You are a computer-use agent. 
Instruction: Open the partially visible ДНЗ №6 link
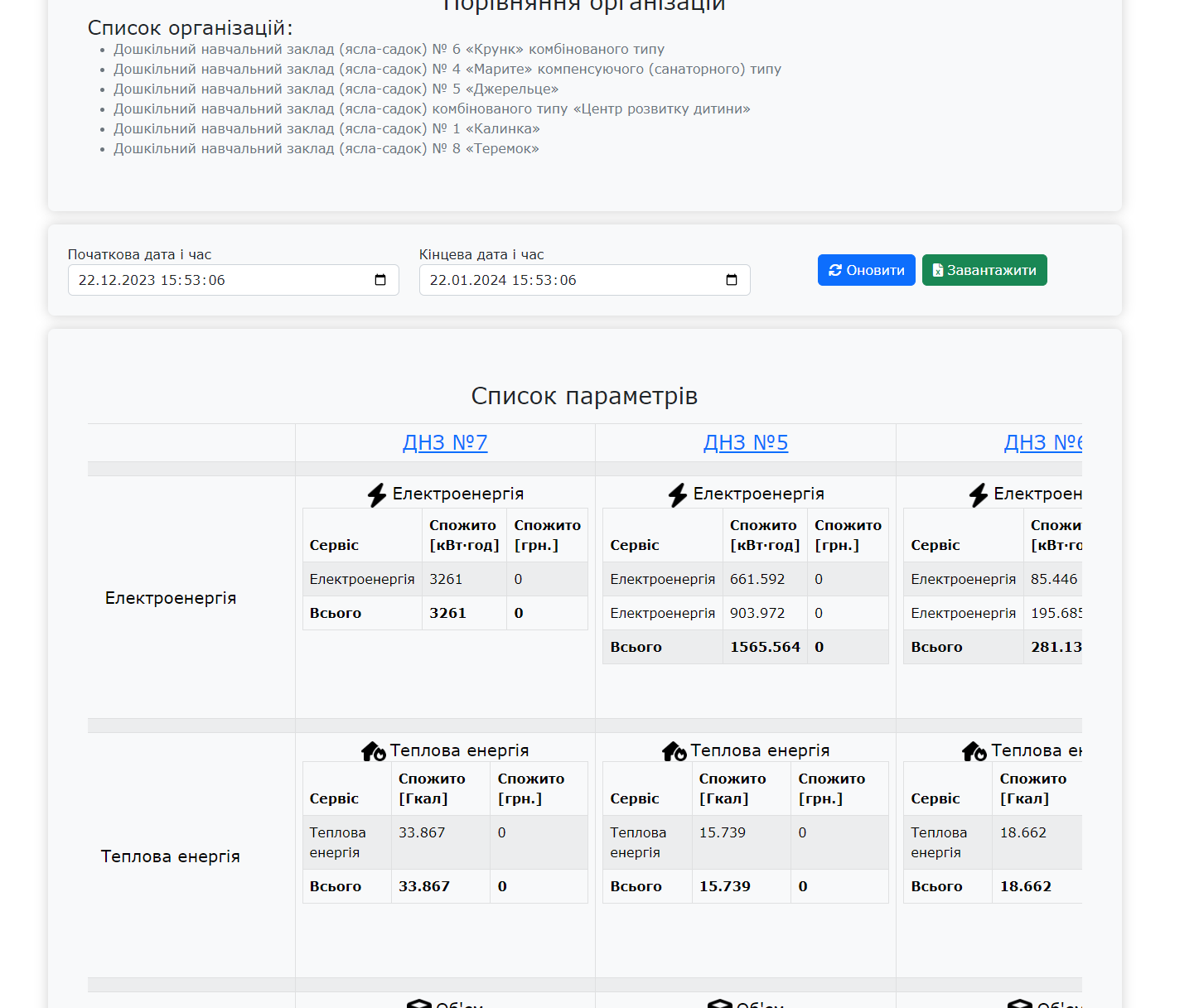(1042, 442)
